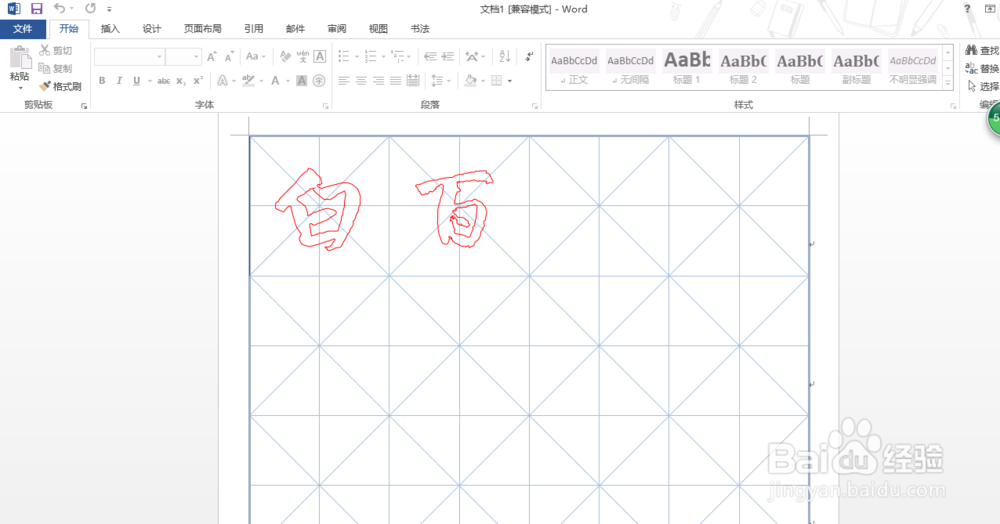Click the Paste (粘贴) clipboard icon
Image resolution: width=1000 pixels, height=524 pixels.
pos(20,59)
